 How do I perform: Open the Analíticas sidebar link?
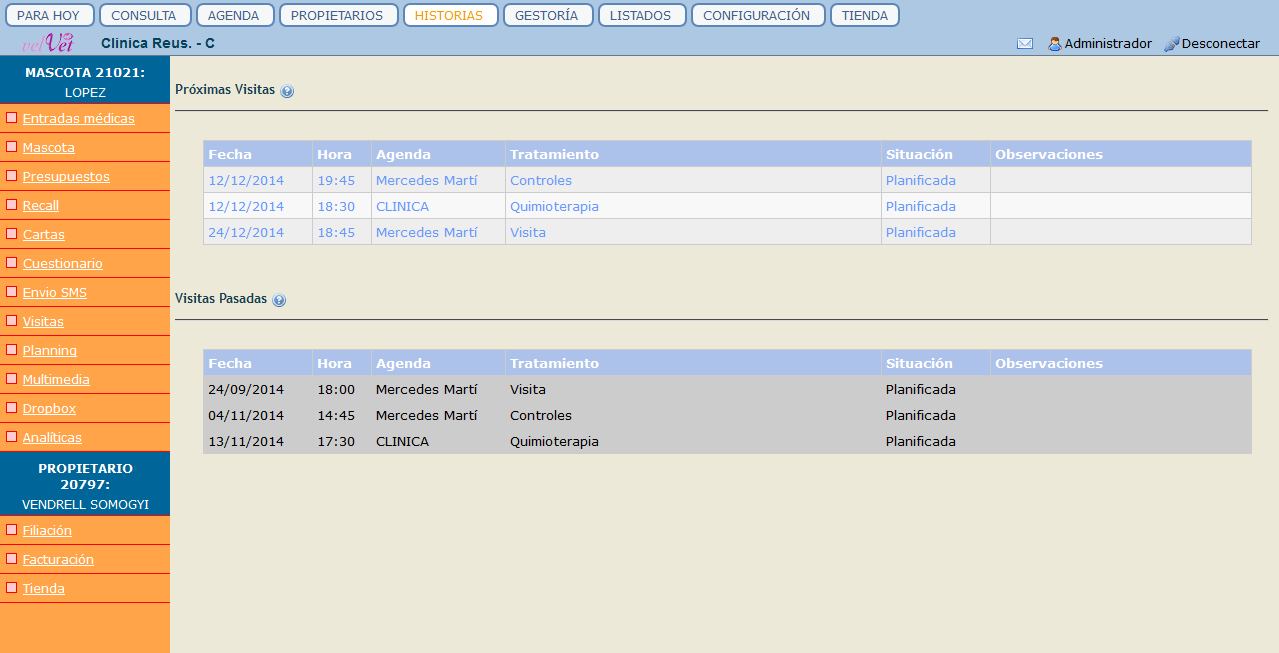tap(52, 438)
